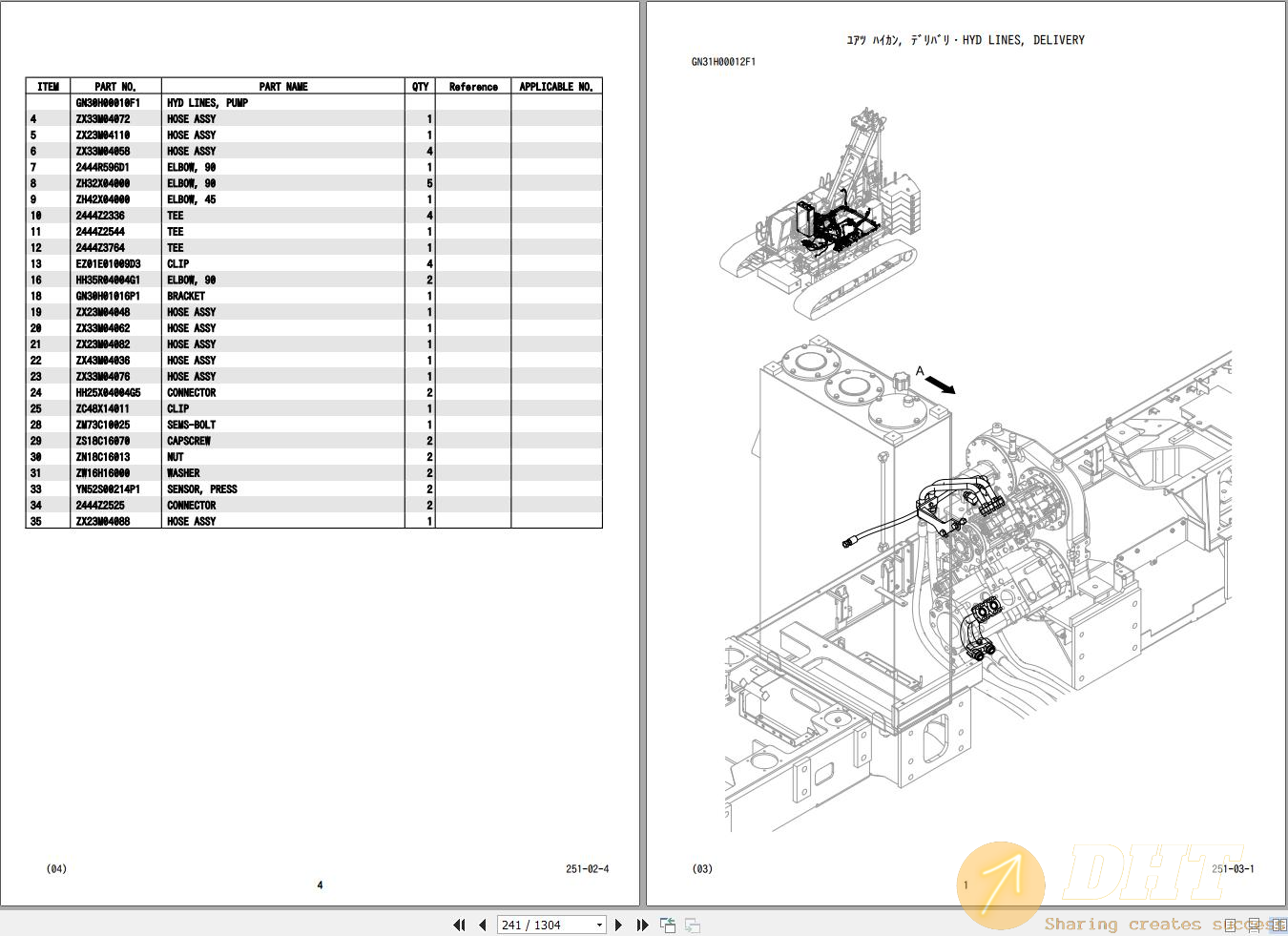Switch to single page view icon
The image size is (1288, 936).
pos(1232,925)
